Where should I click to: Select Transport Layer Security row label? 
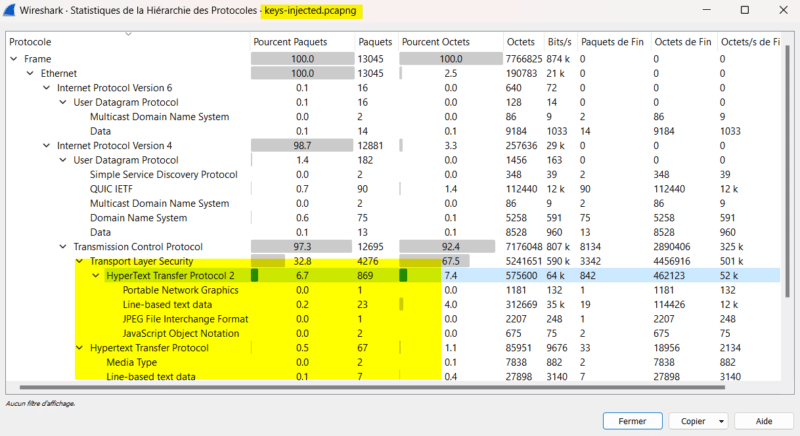point(141,261)
